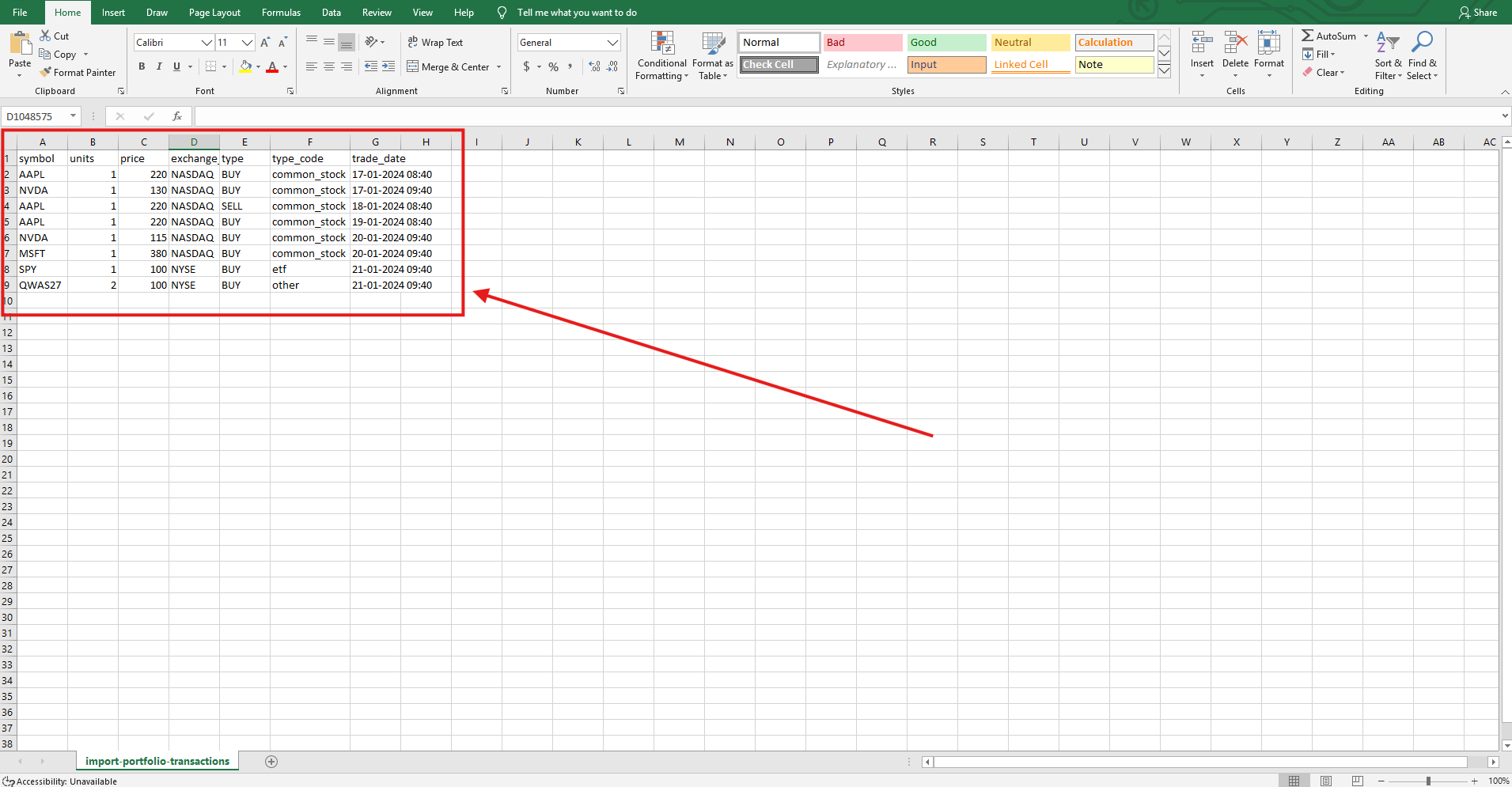Screen dimensions: 1512x787
Task: Apply the Normal cell style
Action: [779, 42]
